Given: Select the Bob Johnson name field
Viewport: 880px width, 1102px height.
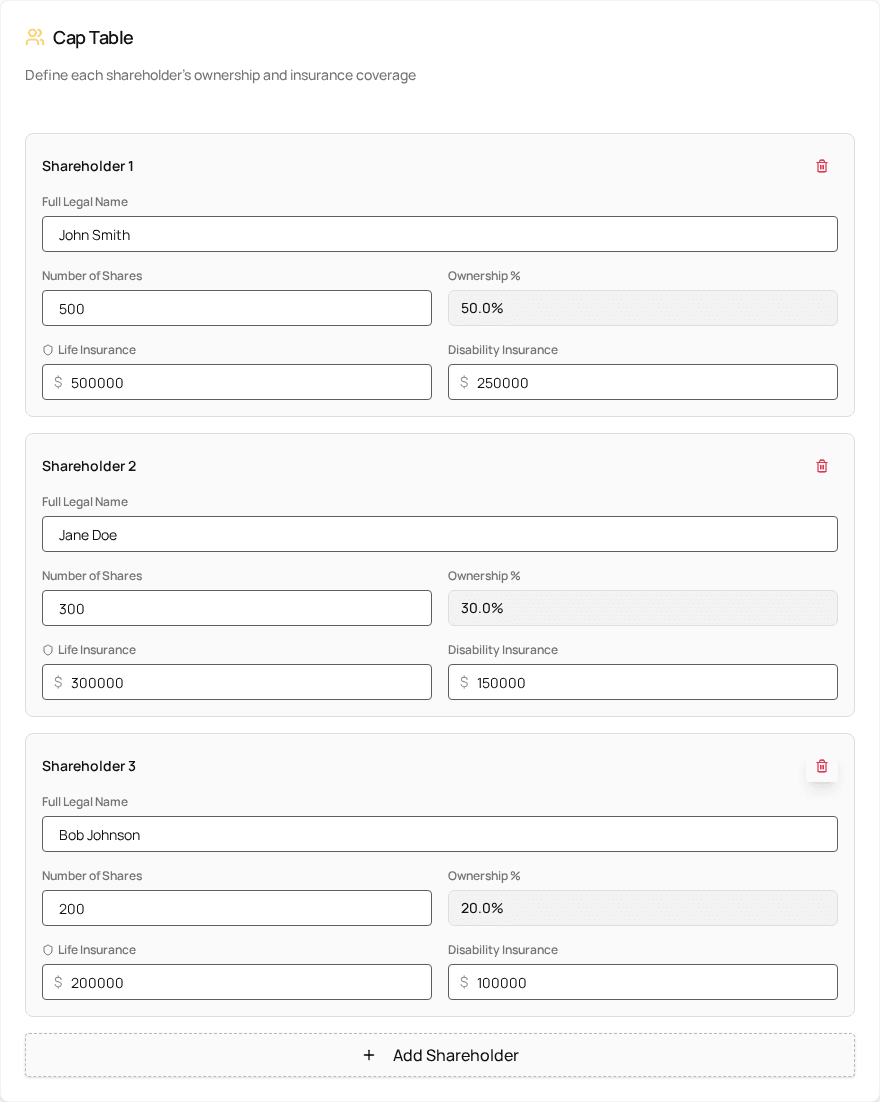Looking at the screenshot, I should coord(440,834).
